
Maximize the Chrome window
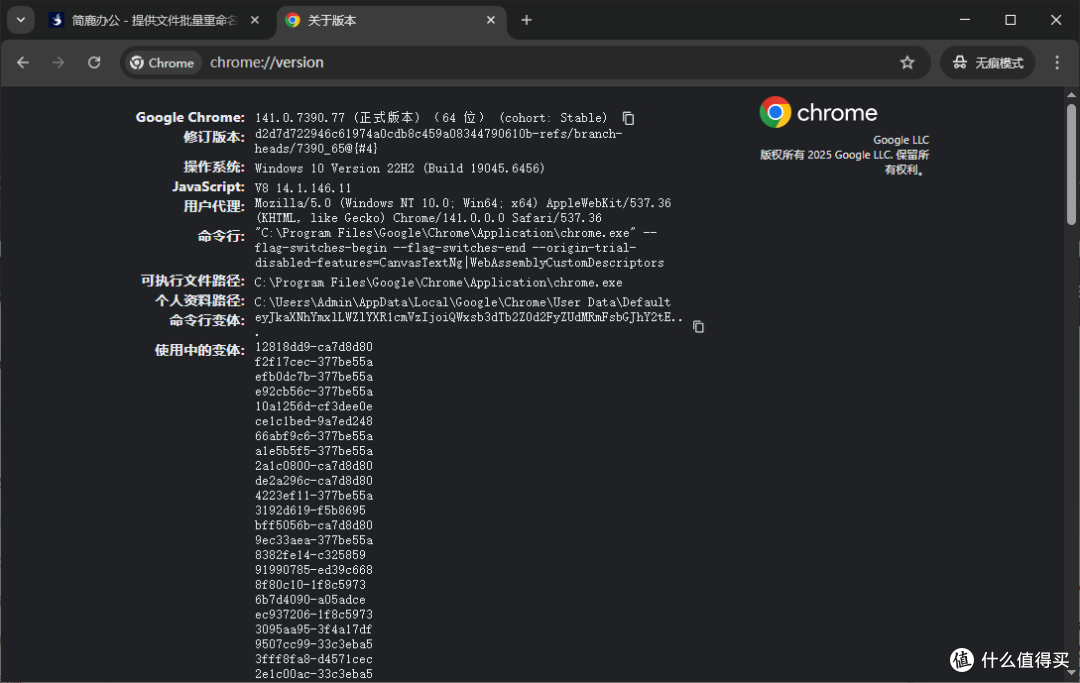pyautogui.click(x=1010, y=20)
